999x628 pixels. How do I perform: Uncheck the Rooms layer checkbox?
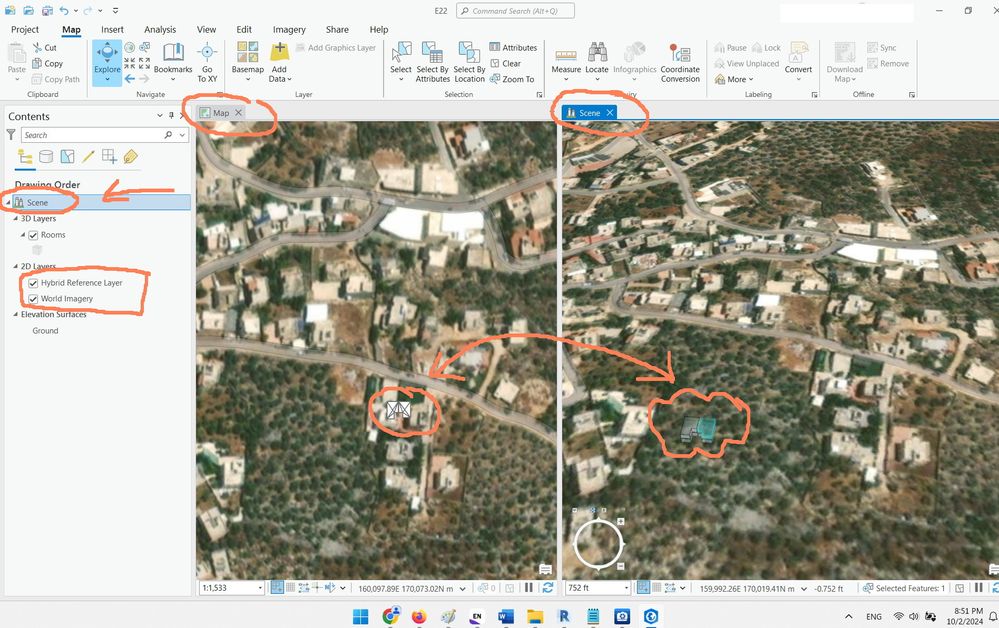click(33, 235)
